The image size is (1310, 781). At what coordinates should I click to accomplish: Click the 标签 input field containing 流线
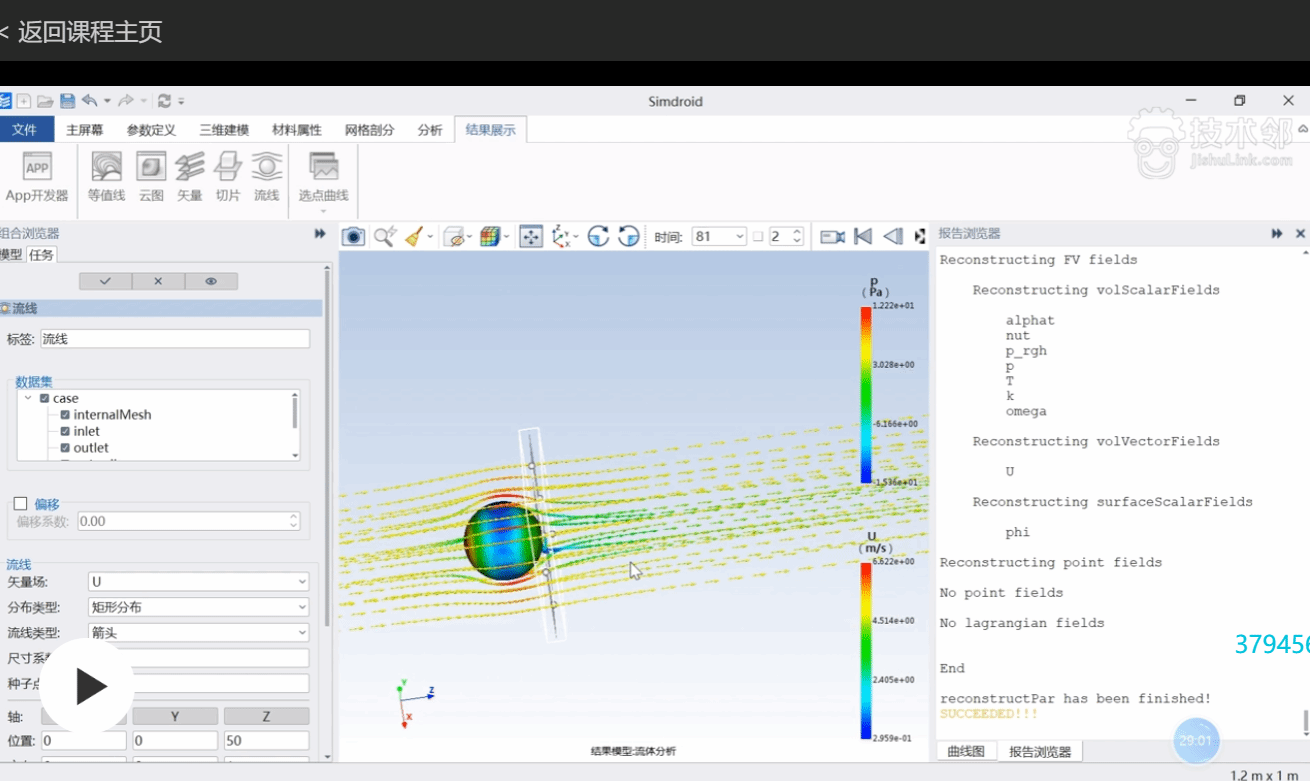175,339
